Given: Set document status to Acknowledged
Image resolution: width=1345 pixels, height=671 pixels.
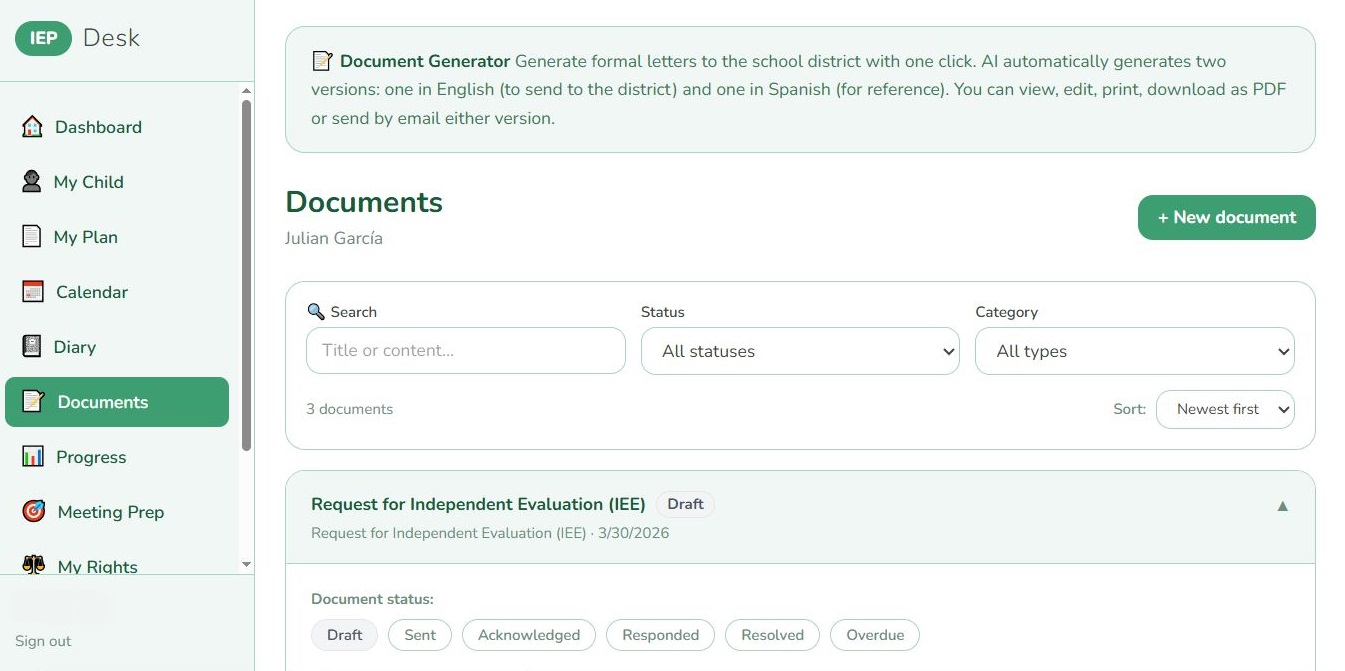Looking at the screenshot, I should tap(528, 635).
